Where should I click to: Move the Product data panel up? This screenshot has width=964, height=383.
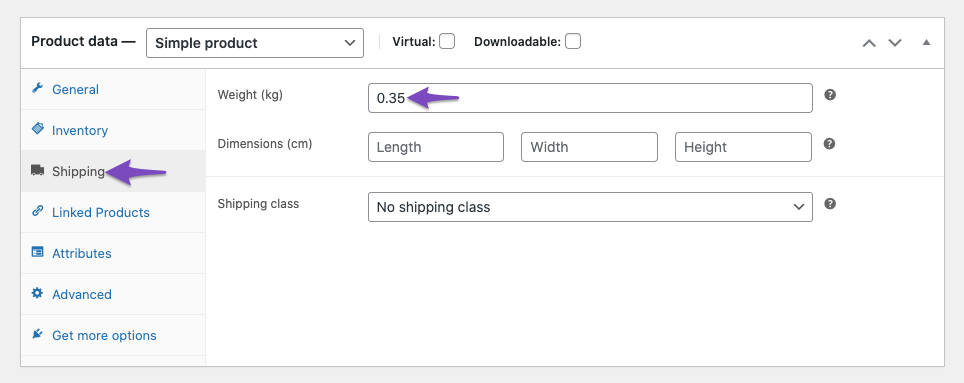869,43
